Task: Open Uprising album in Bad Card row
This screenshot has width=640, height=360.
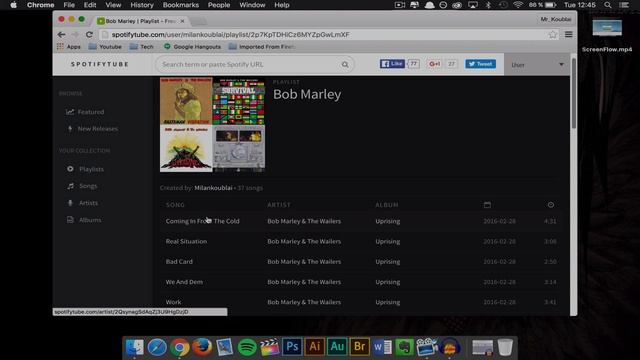Action: (x=388, y=262)
